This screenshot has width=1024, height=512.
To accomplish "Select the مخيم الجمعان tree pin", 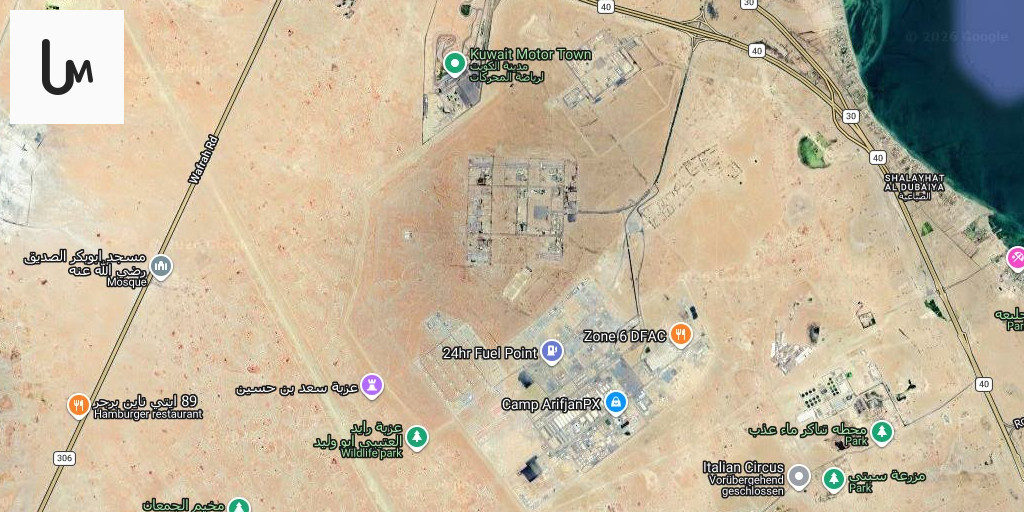I will point(239,507).
